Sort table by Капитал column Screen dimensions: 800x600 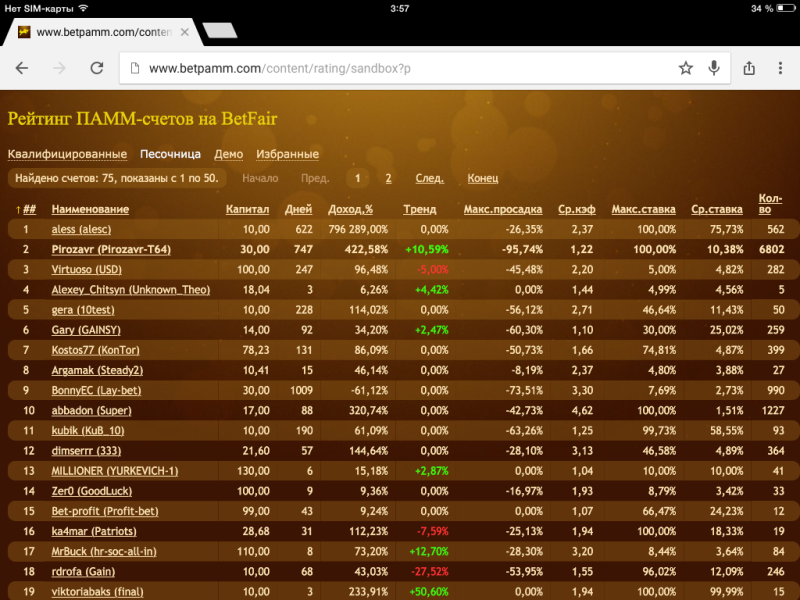point(247,209)
